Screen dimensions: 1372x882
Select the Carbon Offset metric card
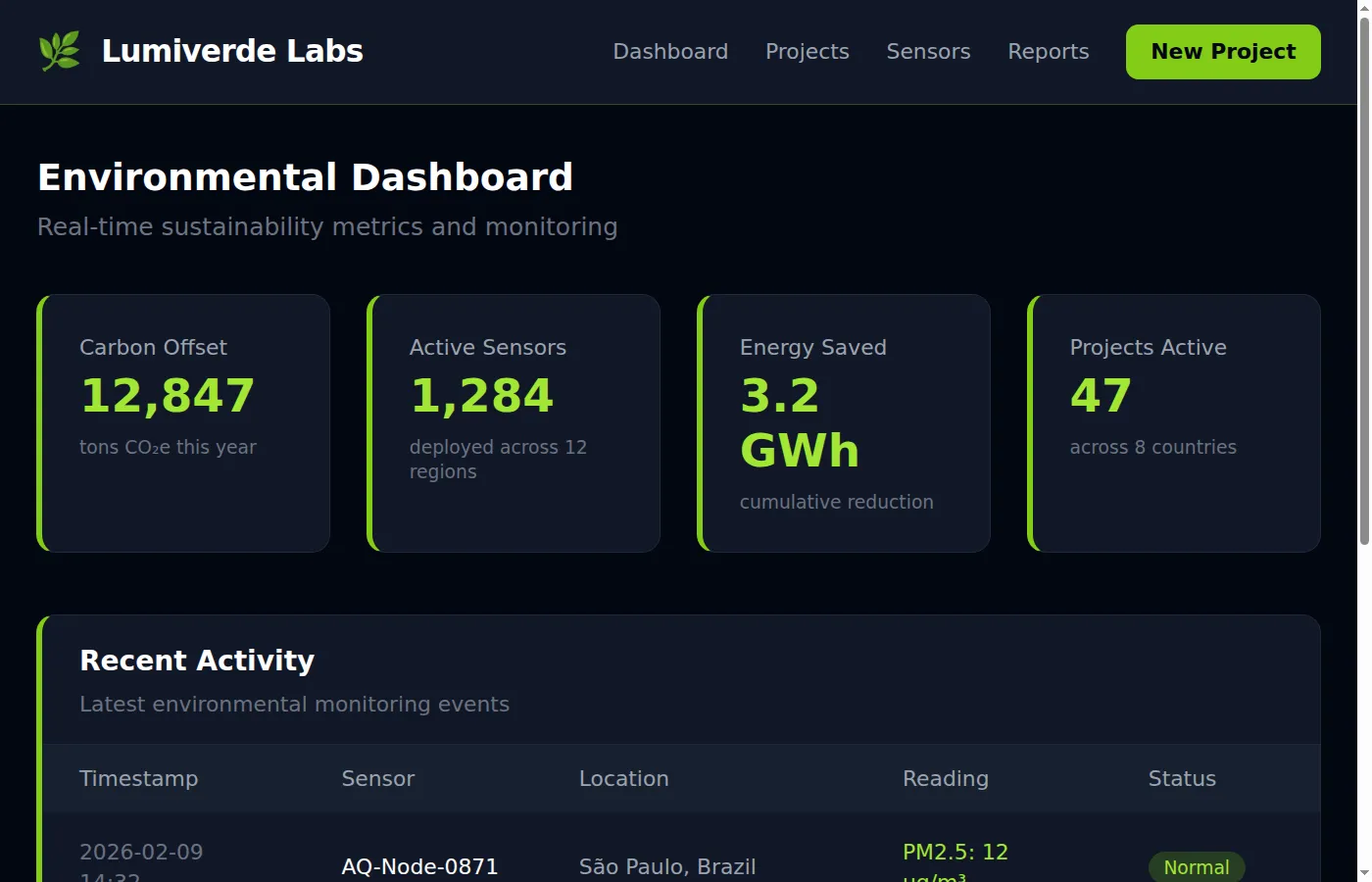182,422
